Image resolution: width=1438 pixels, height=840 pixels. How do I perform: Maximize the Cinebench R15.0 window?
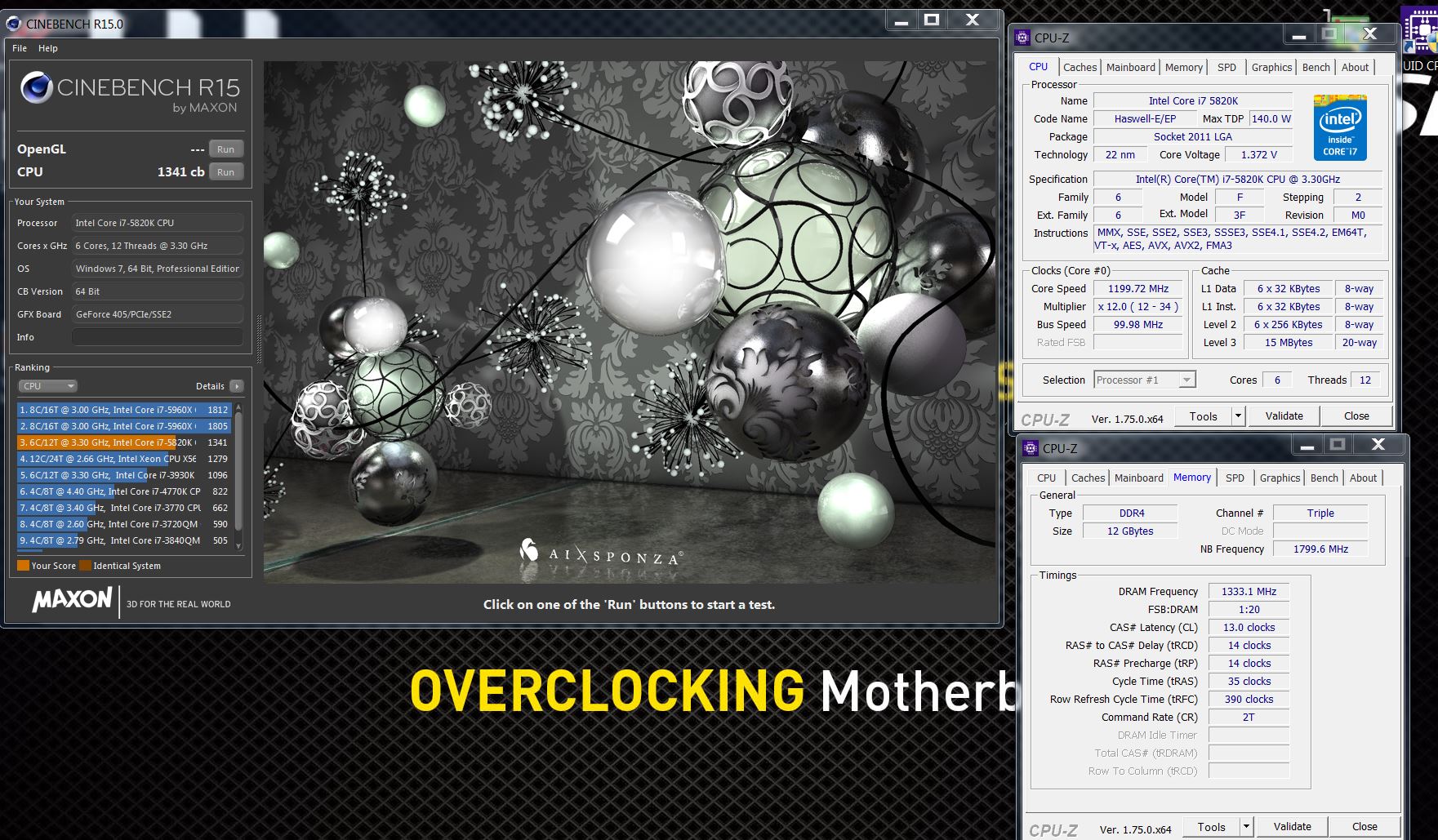(932, 20)
